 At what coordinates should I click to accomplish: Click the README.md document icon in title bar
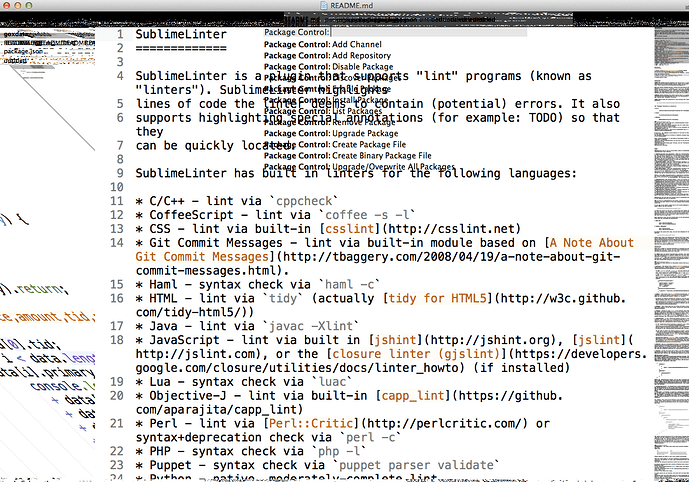[x=325, y=6]
